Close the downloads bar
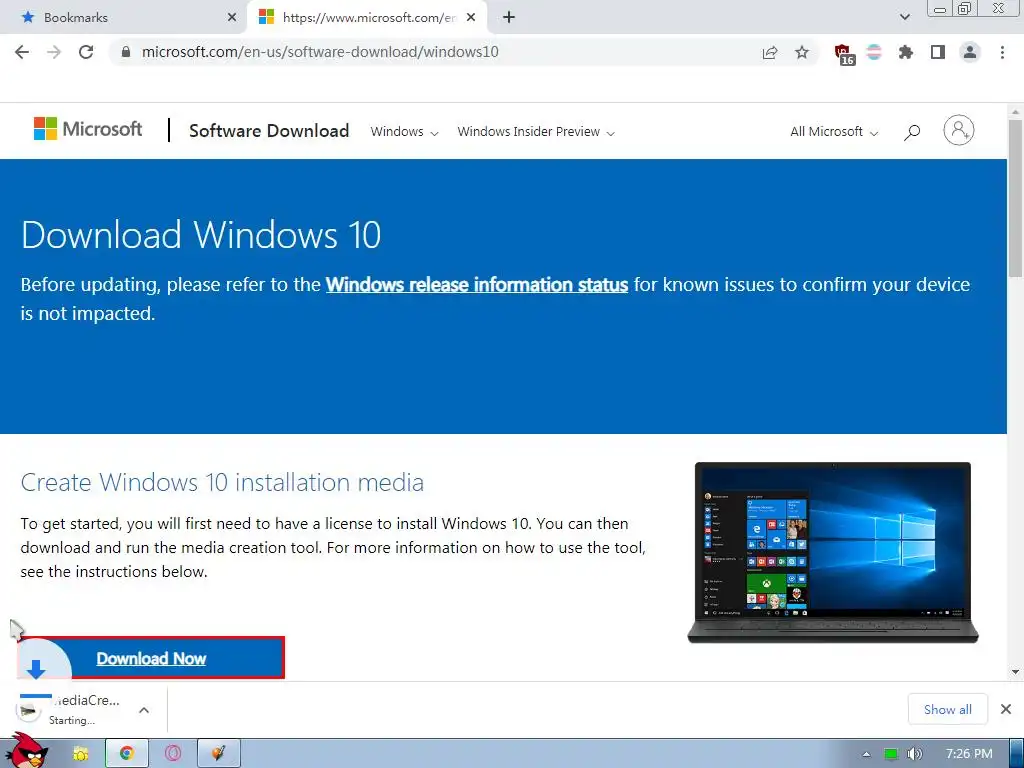Image resolution: width=1024 pixels, height=768 pixels. [x=1006, y=709]
